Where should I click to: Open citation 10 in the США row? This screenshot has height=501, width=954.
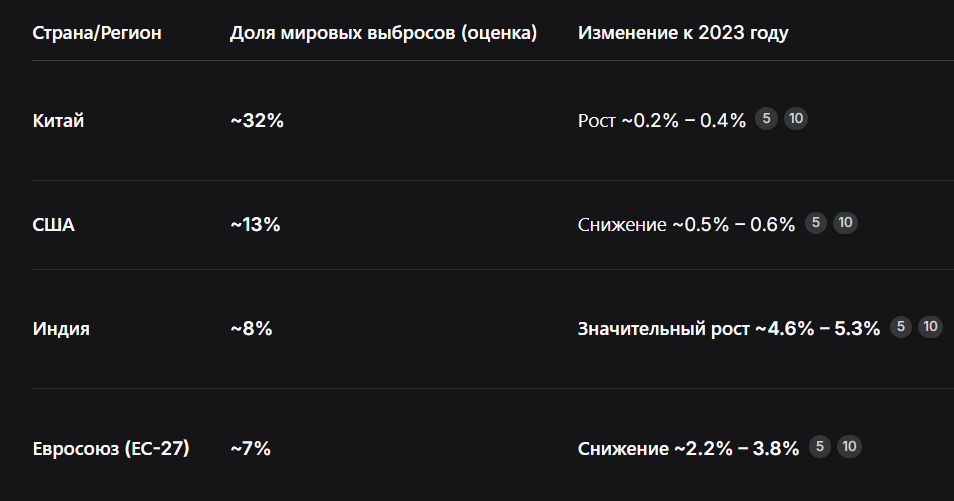845,223
